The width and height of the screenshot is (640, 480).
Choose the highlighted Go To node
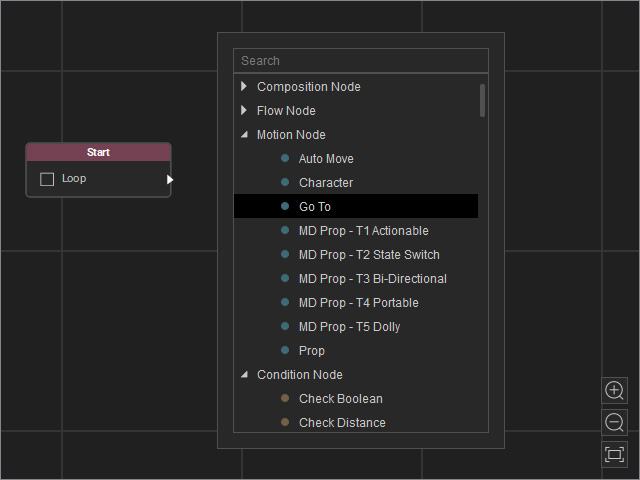coord(356,206)
